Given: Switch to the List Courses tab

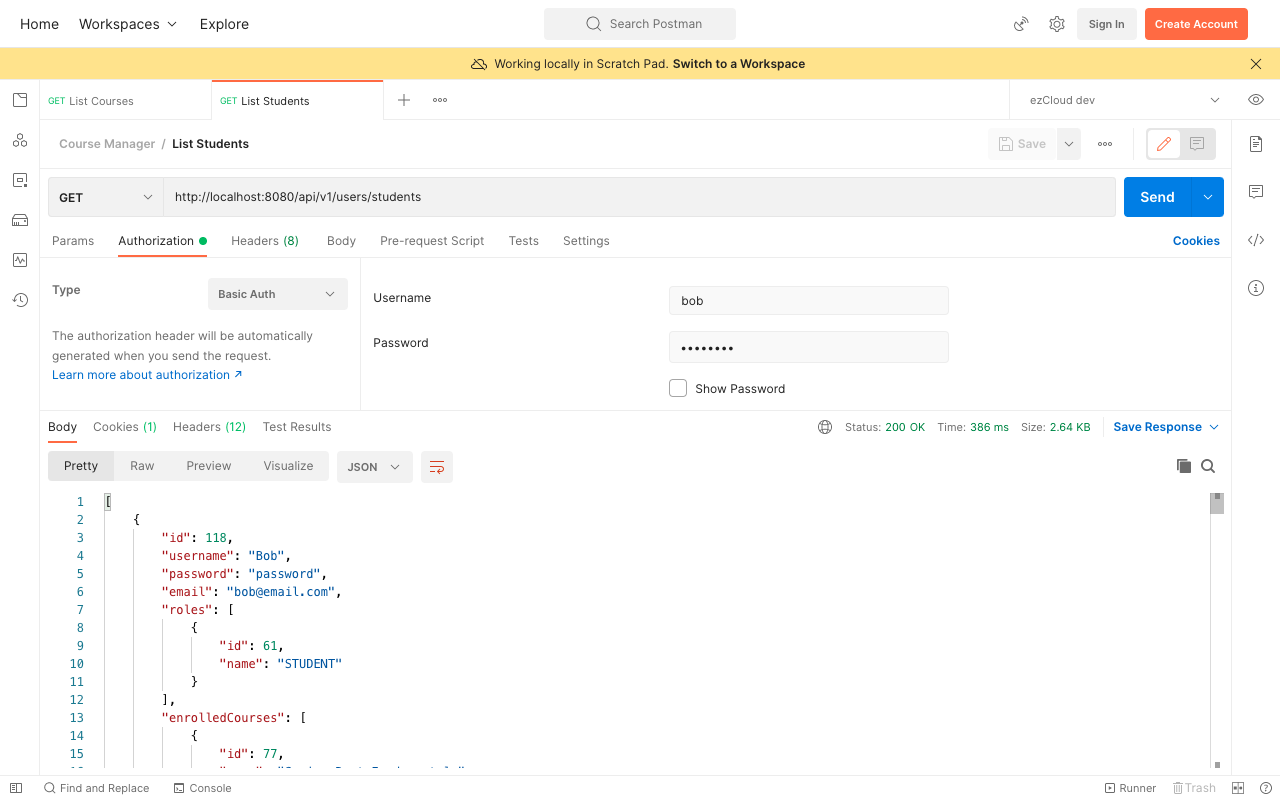Looking at the screenshot, I should (126, 101).
